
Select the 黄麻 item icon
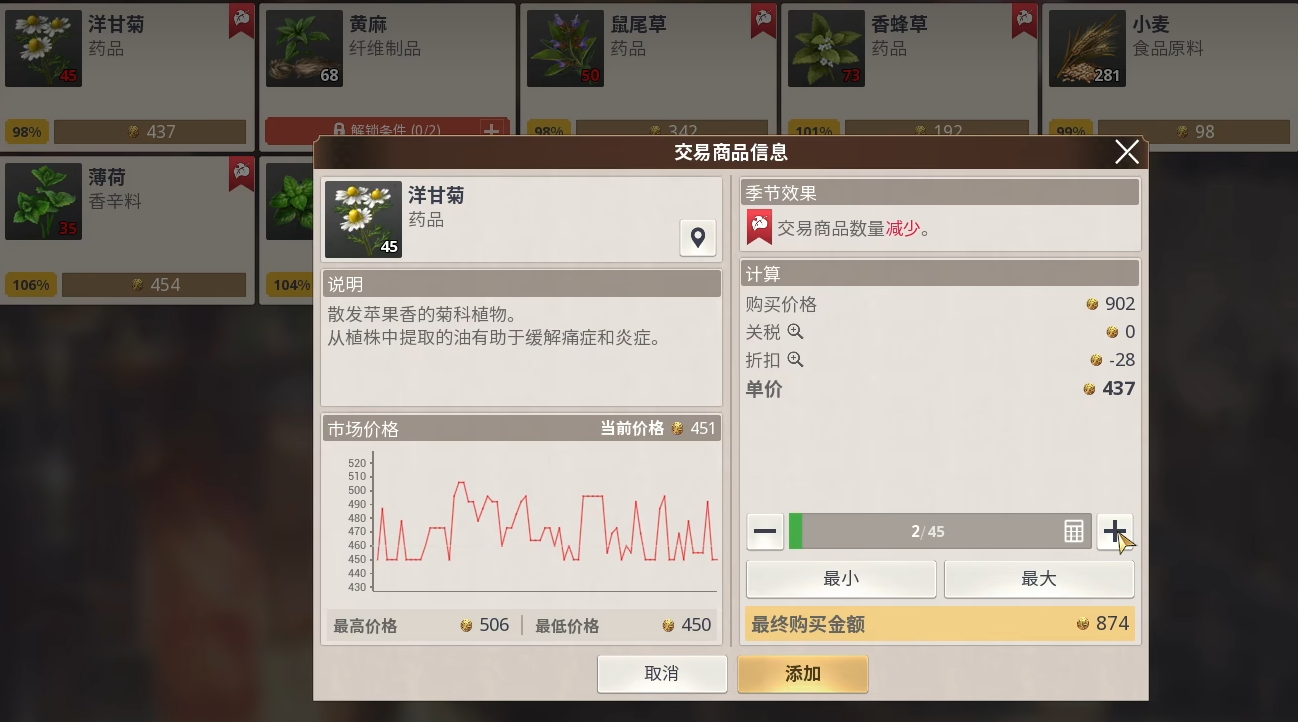tap(304, 48)
